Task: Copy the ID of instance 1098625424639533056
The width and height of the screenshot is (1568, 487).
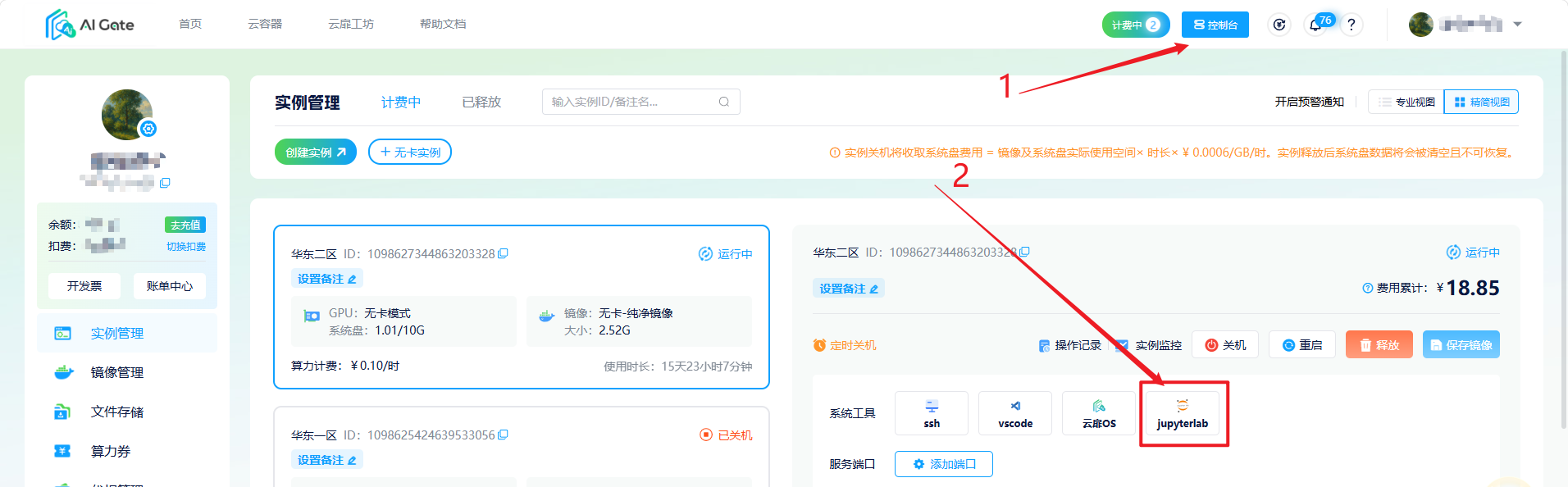Action: click(x=503, y=435)
